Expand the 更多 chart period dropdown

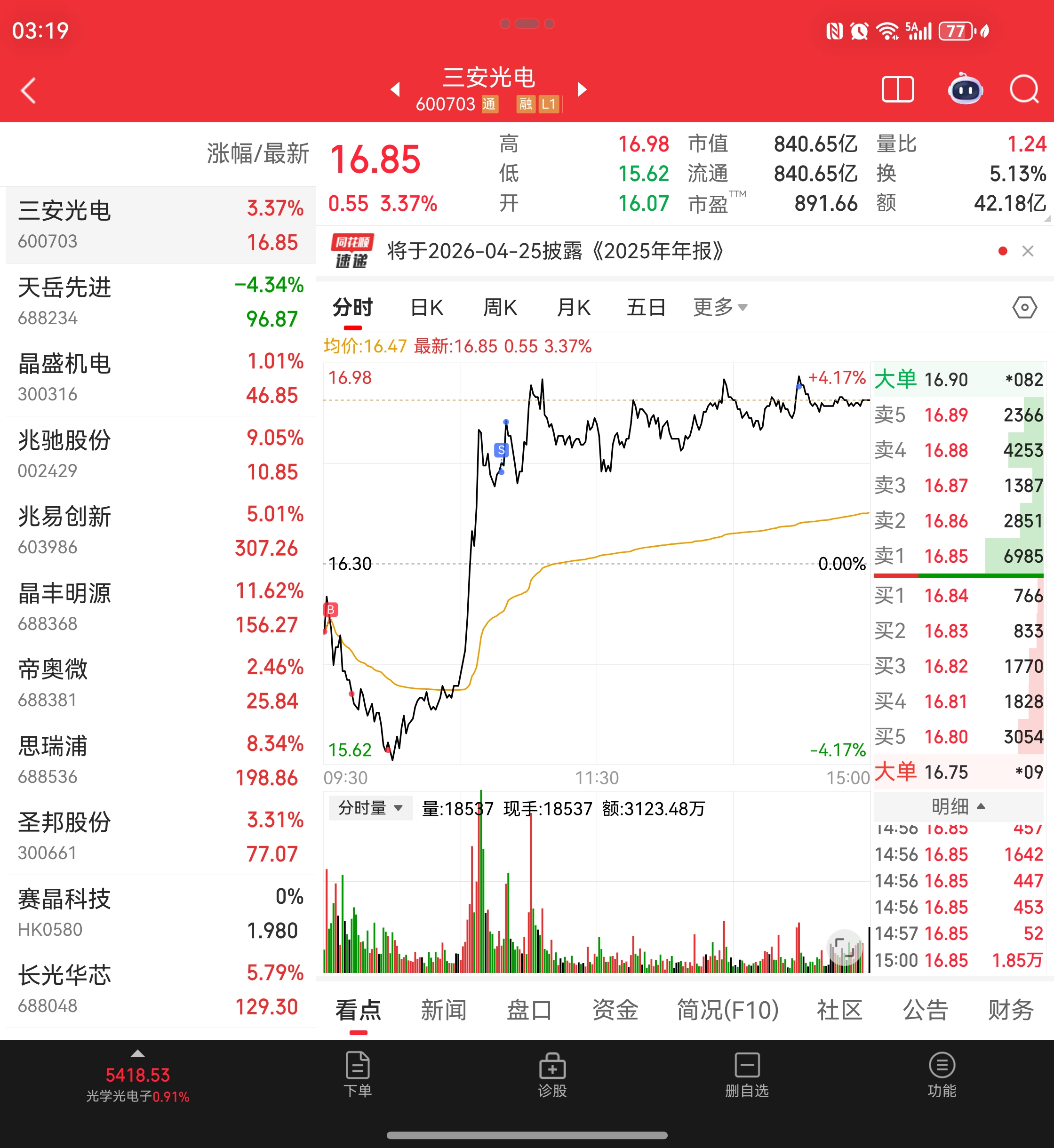(x=720, y=307)
